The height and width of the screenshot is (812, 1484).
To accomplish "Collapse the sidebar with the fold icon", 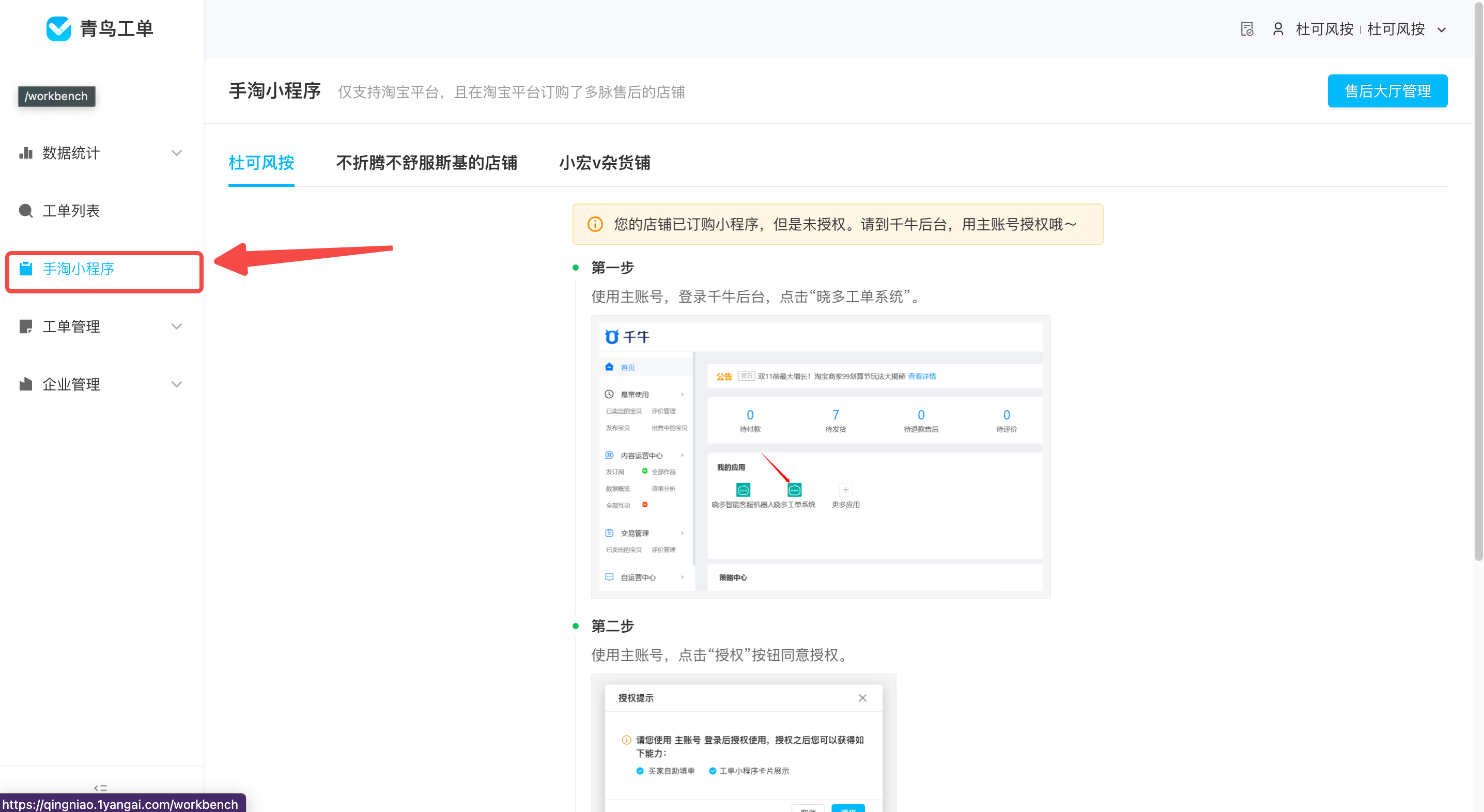I will point(100,788).
